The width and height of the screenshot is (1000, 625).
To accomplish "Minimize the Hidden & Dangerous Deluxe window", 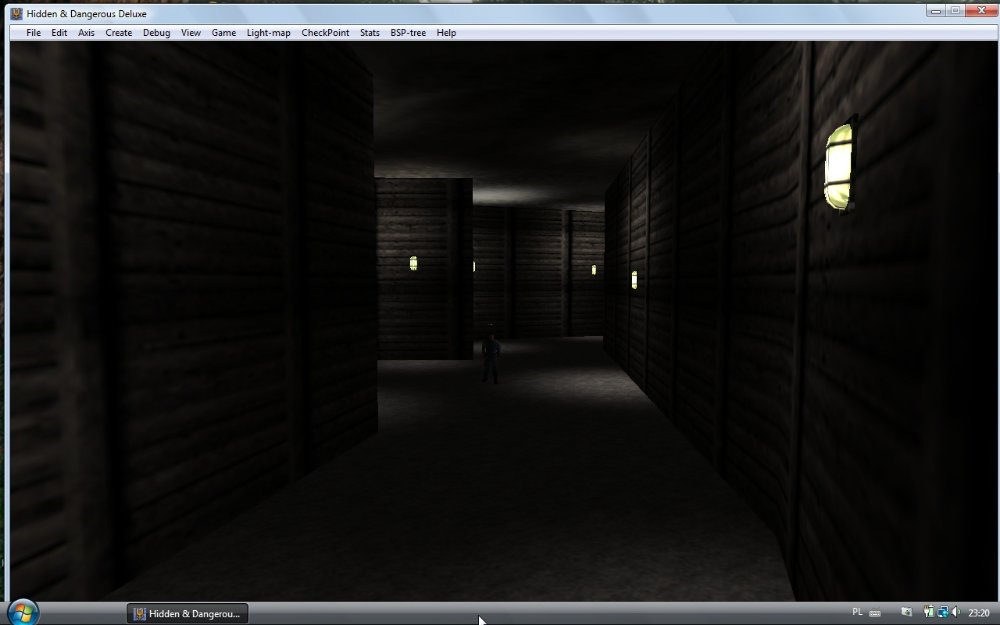I will coord(936,10).
